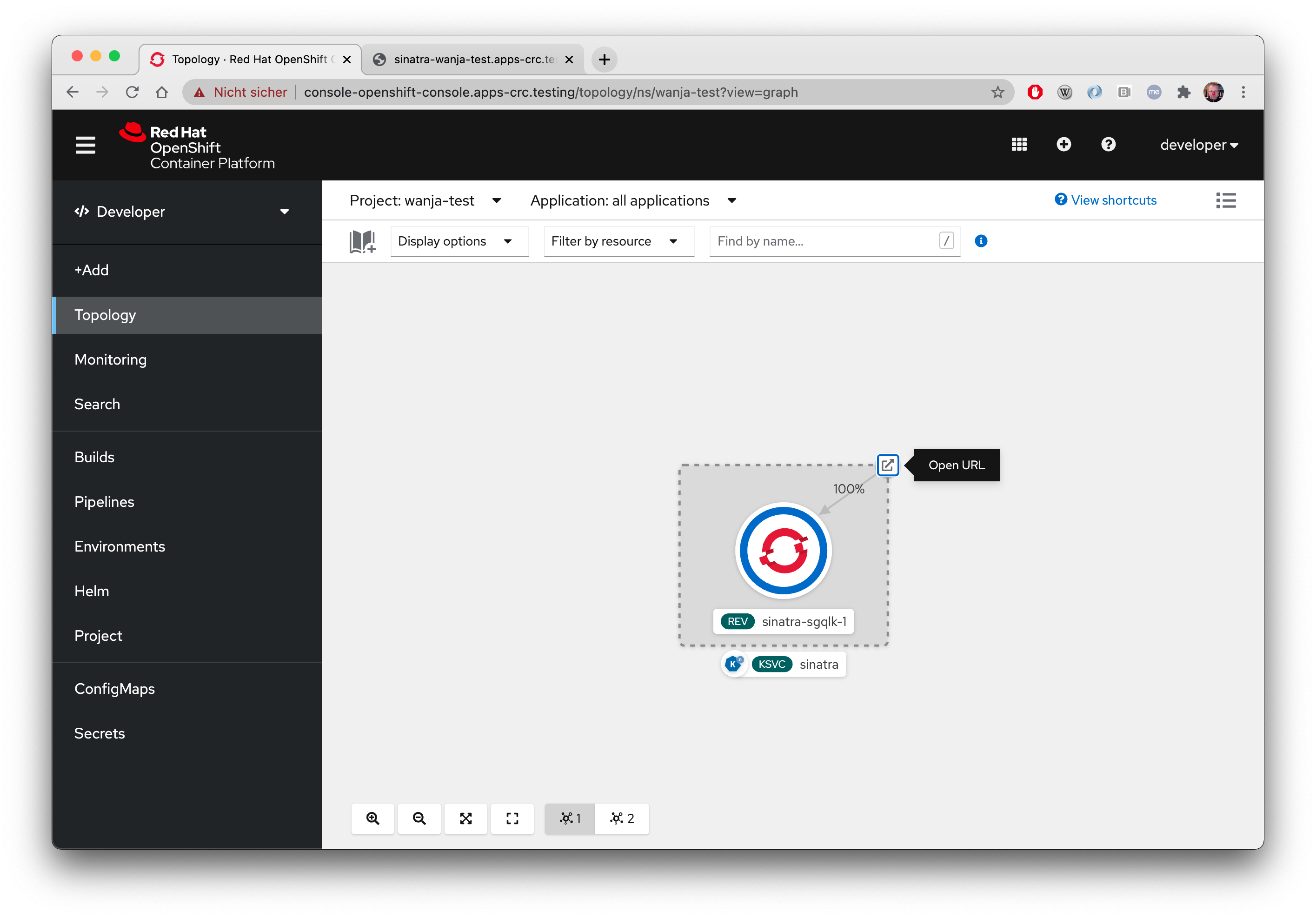Open the Filter by resource dropdown
This screenshot has width=1316, height=918.
point(618,241)
